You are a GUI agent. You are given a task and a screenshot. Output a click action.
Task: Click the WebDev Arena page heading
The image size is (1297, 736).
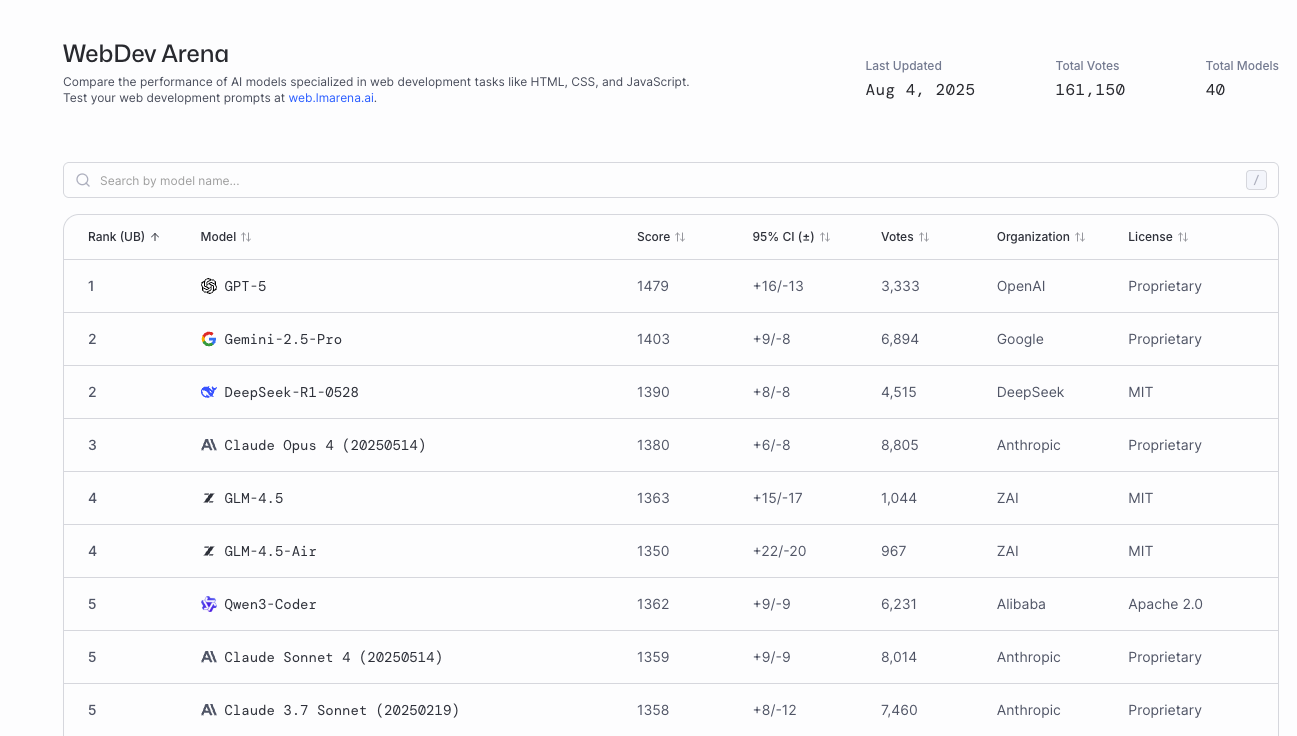tap(146, 53)
